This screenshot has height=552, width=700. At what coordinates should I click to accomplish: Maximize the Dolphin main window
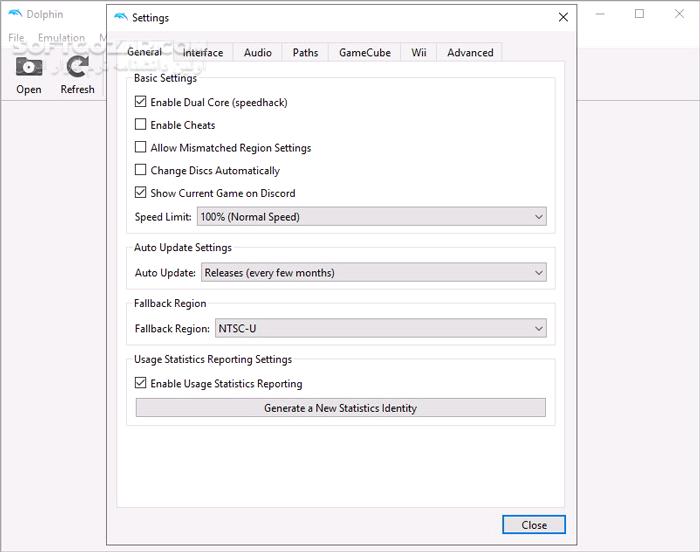click(x=639, y=14)
